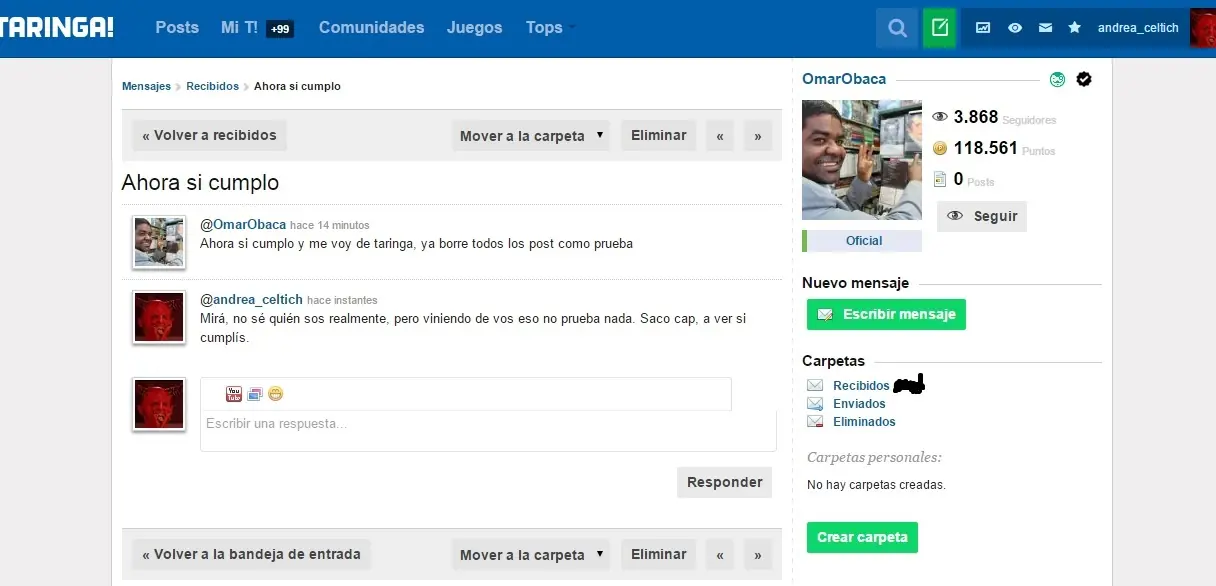Go to previous message with top « button
Viewport: 1216px width, 586px height.
pyautogui.click(x=720, y=136)
